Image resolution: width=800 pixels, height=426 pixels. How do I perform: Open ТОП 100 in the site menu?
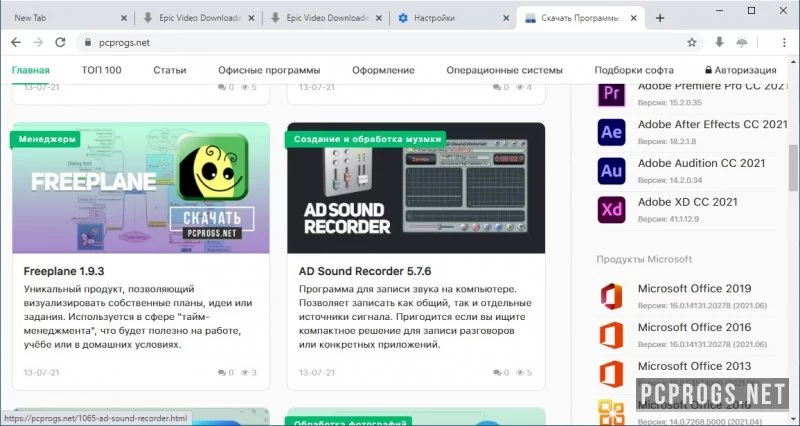(102, 70)
